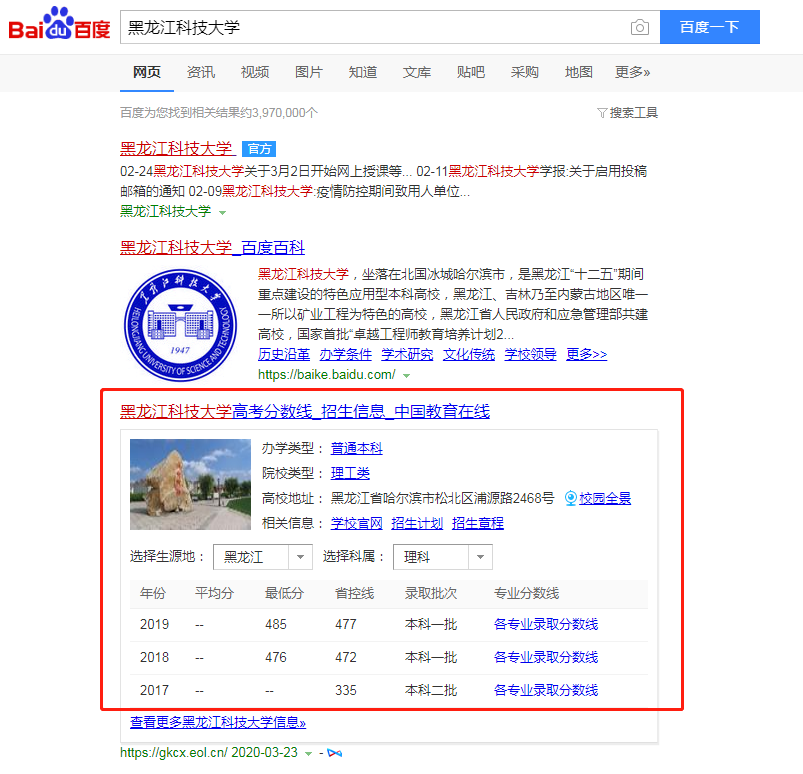
Task: Switch to the 贴吧 tab
Action: [x=471, y=72]
